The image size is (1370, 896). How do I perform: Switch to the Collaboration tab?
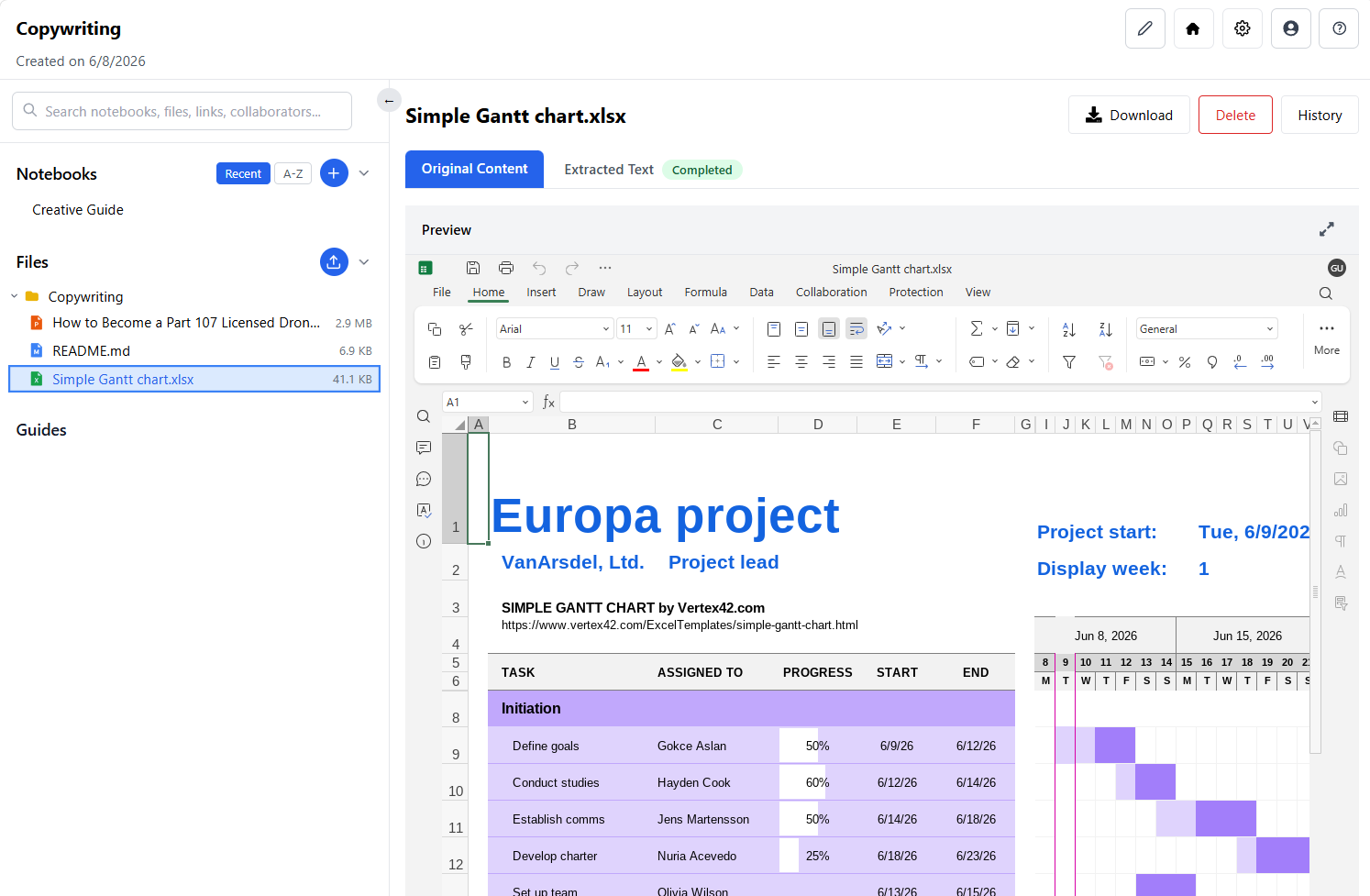pyautogui.click(x=832, y=292)
